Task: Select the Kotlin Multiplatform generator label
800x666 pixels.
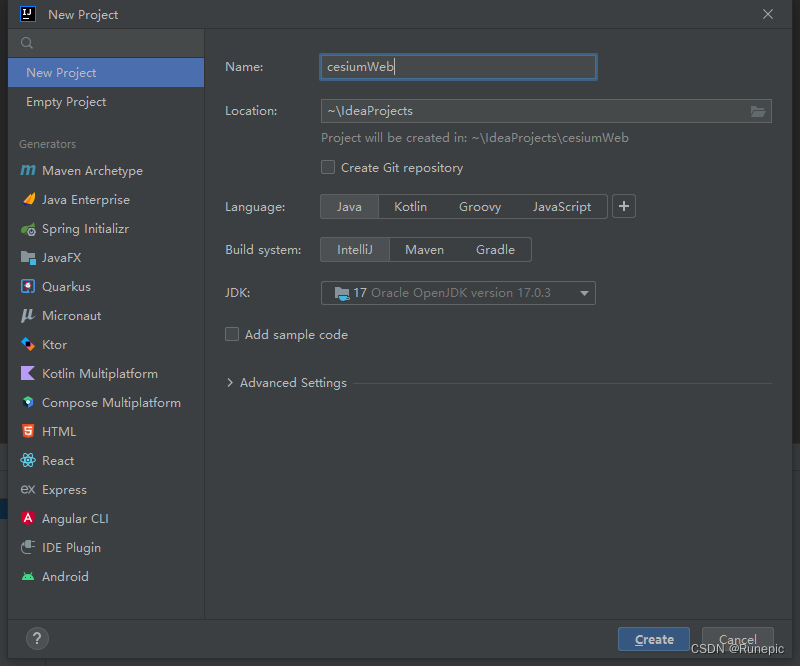Action: (100, 374)
